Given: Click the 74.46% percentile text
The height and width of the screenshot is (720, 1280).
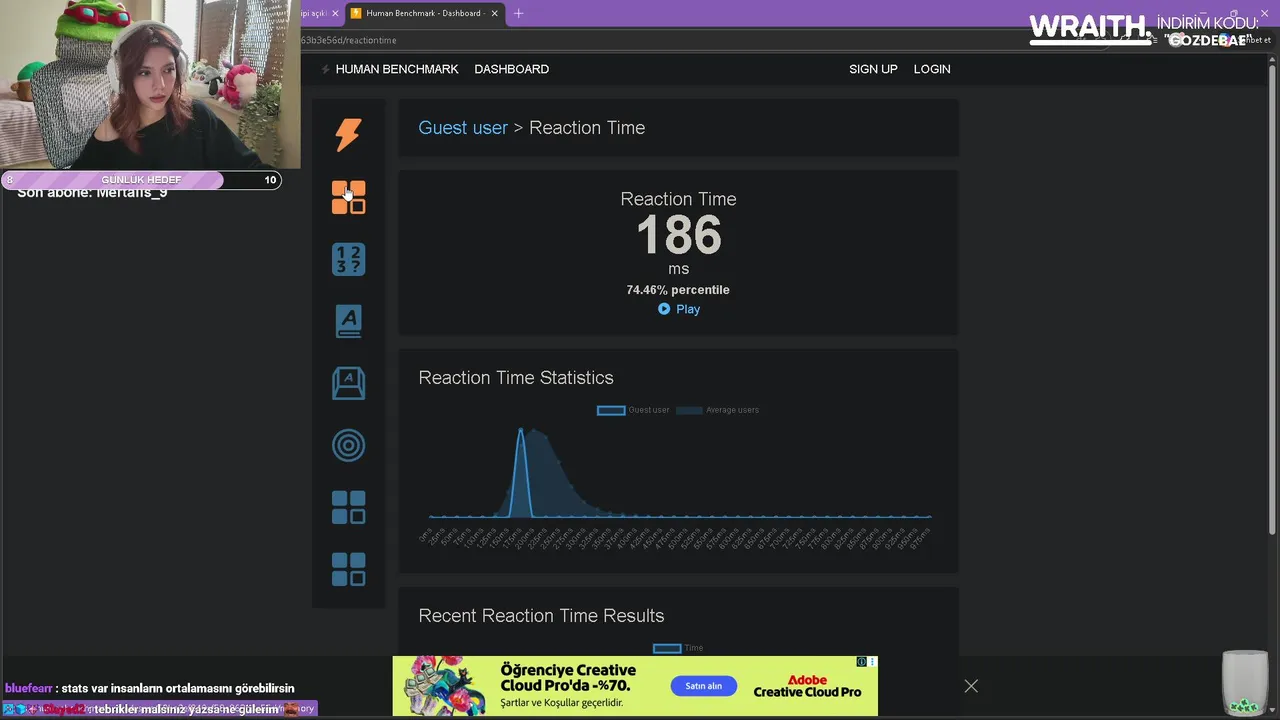Looking at the screenshot, I should tap(678, 290).
